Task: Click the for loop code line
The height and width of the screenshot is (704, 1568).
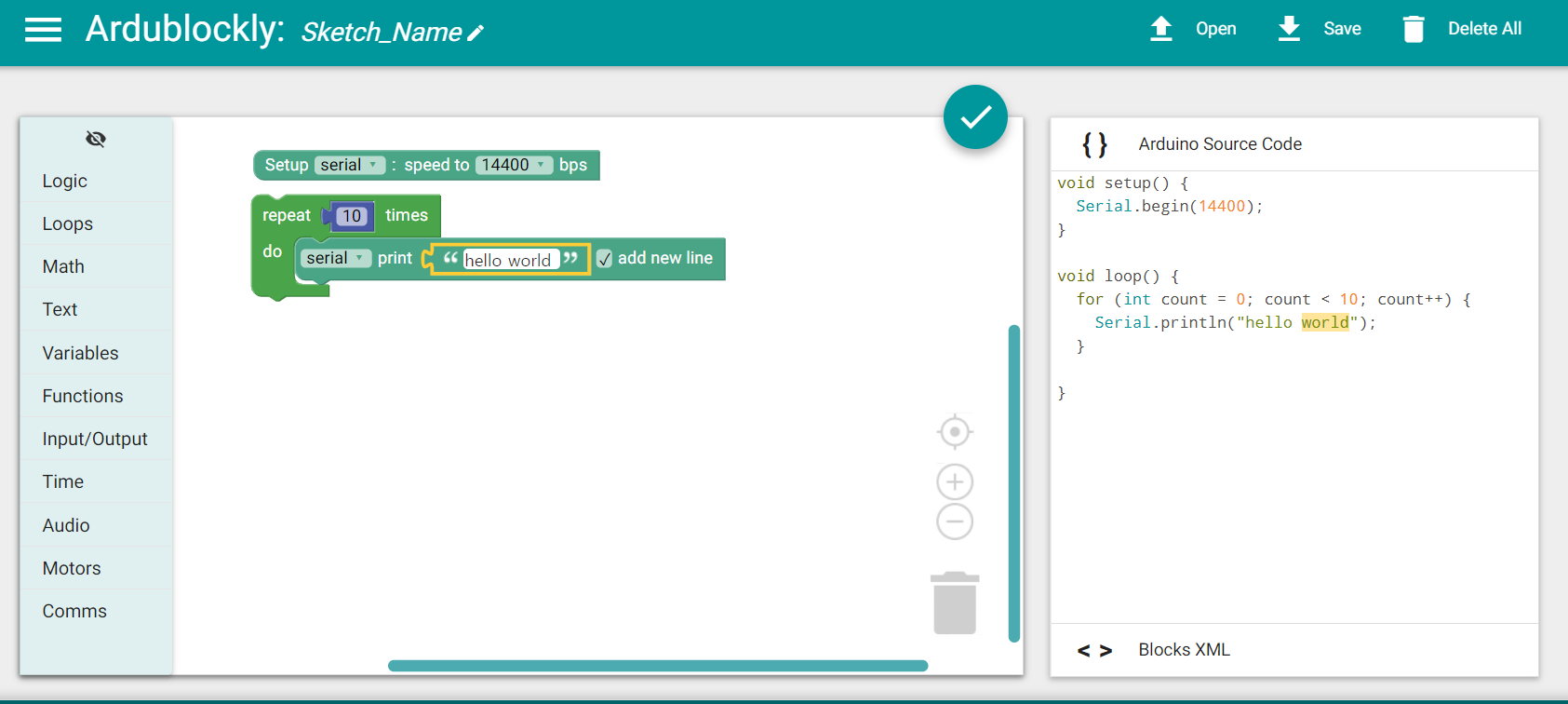Action: click(1273, 300)
